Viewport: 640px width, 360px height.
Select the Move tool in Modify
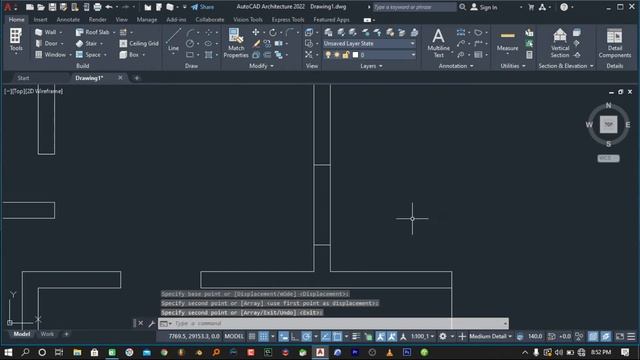coord(256,32)
